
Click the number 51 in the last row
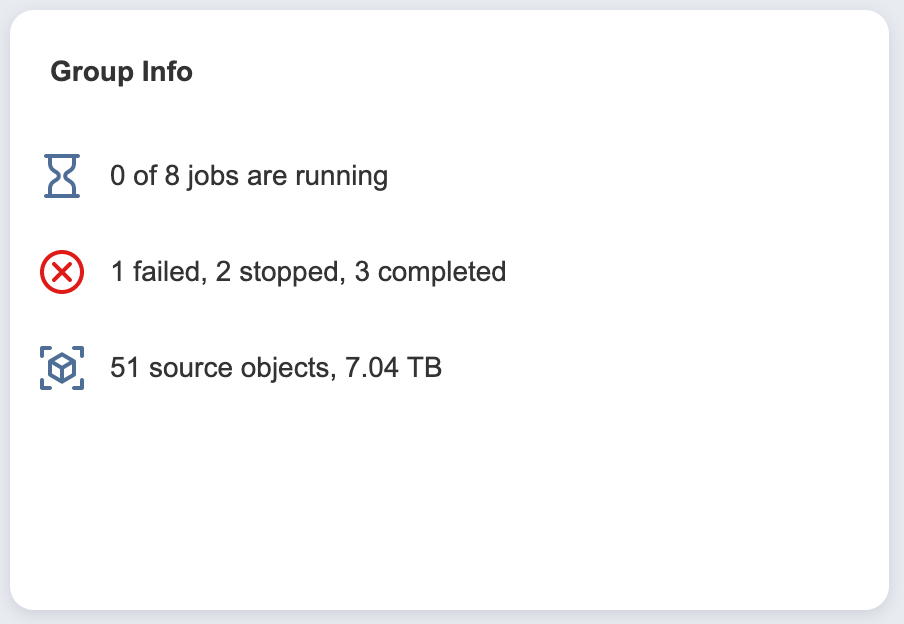tap(125, 368)
